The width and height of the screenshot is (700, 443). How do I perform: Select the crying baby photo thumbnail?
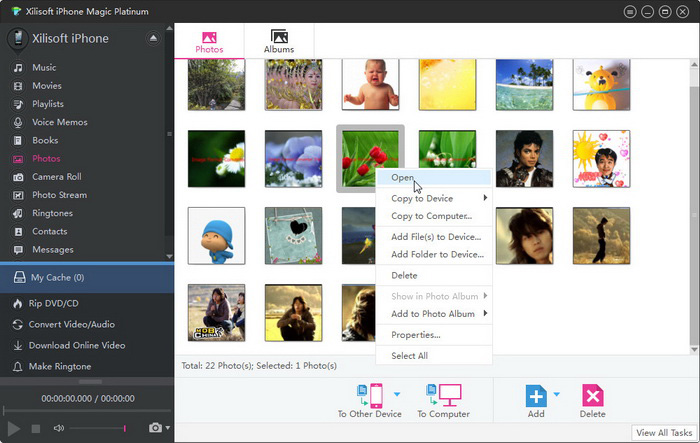[x=370, y=84]
